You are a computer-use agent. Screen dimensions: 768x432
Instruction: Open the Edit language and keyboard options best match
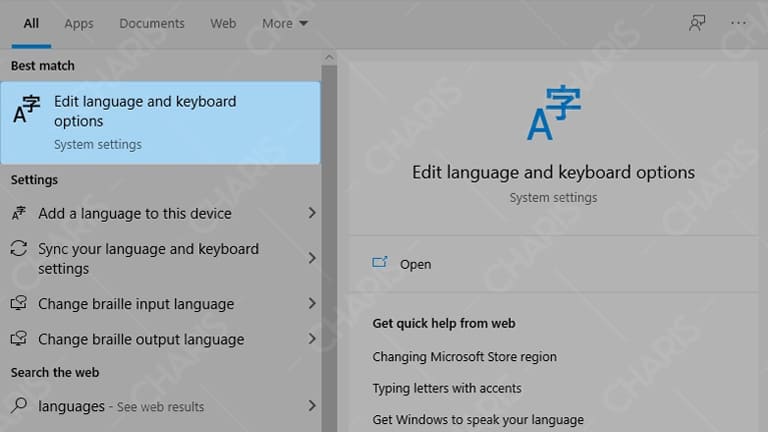161,122
